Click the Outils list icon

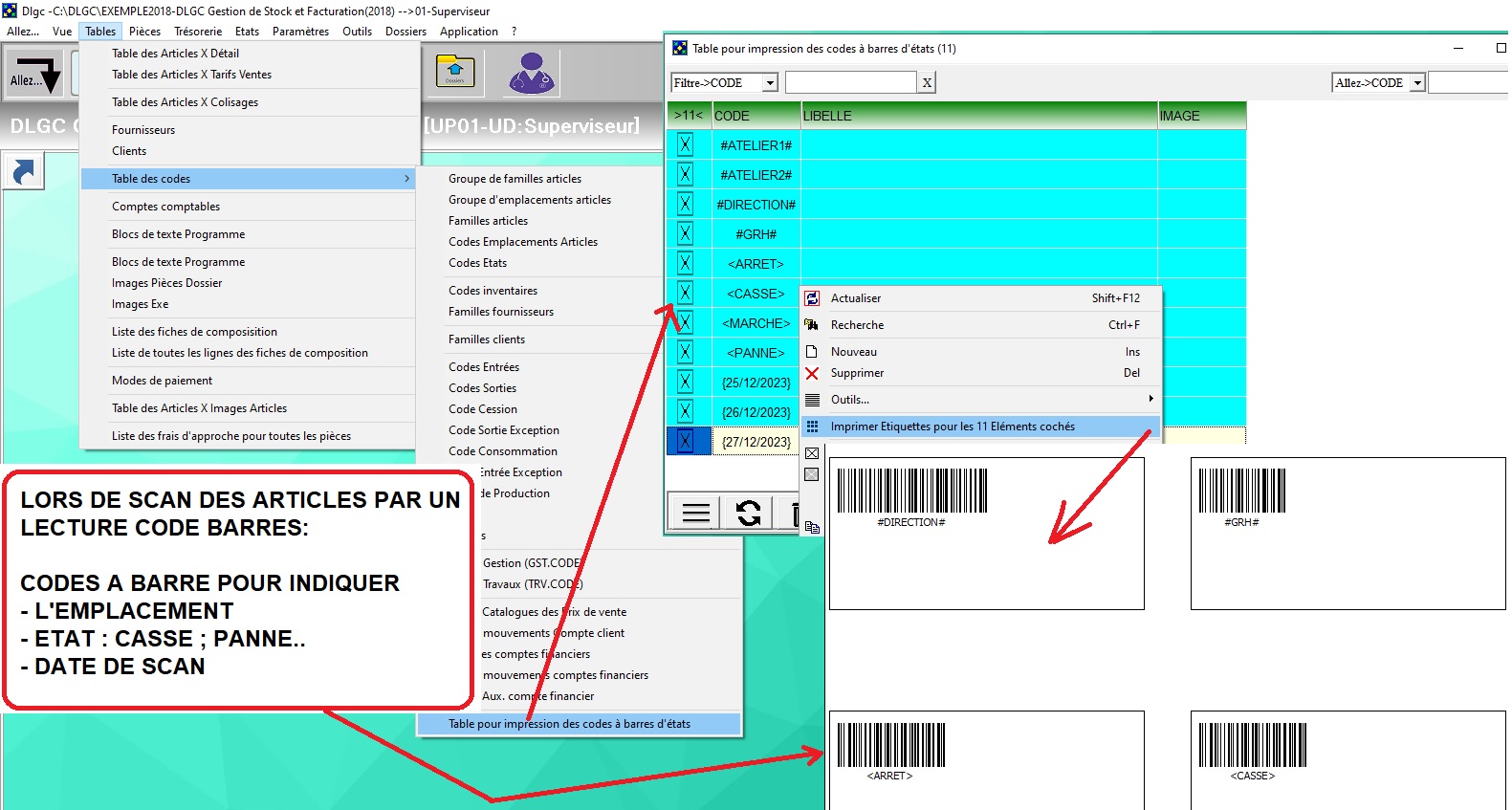coord(812,400)
